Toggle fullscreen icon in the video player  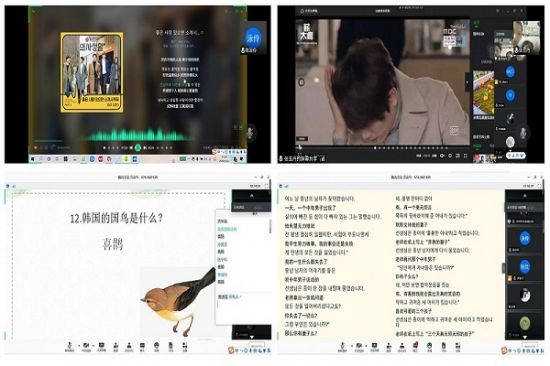pos(465,156)
